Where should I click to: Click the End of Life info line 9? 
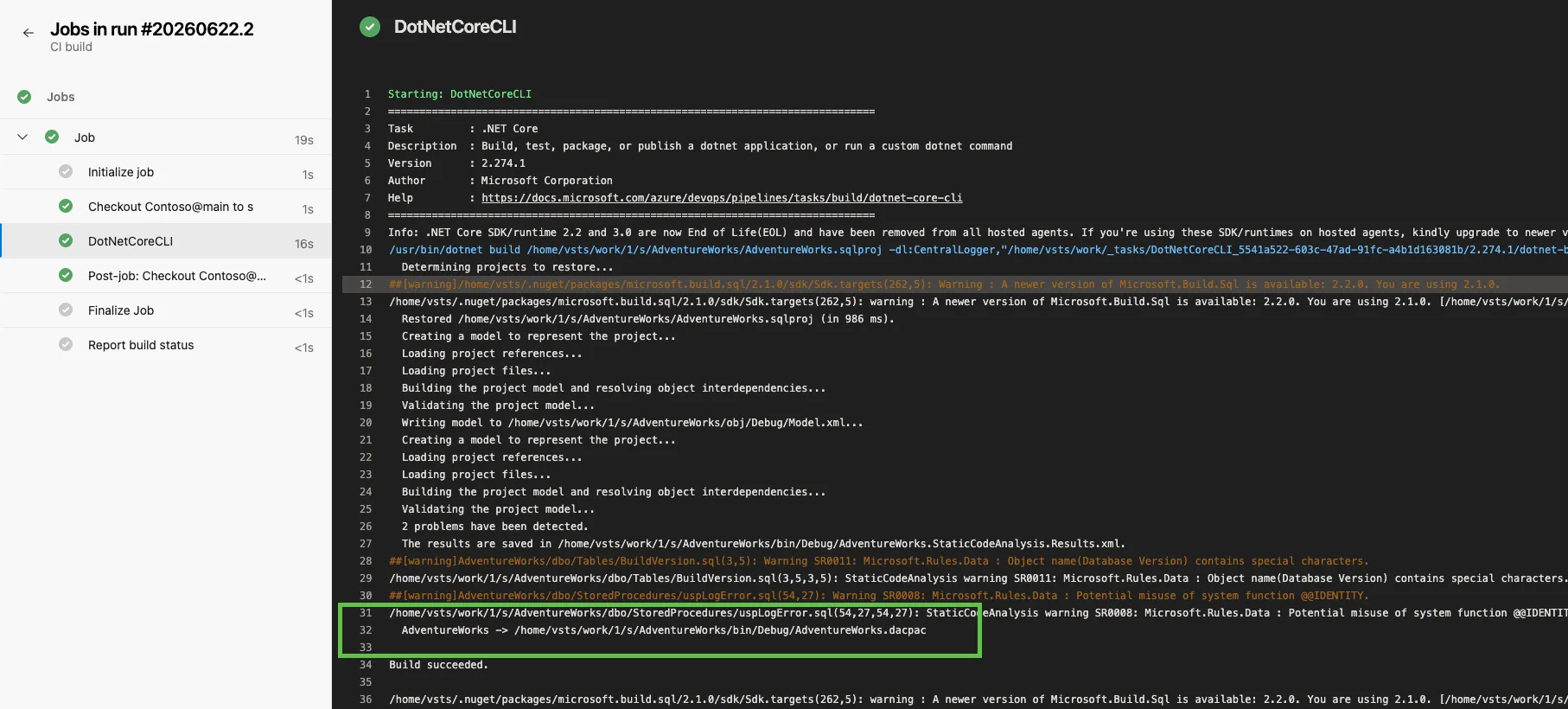tap(978, 233)
